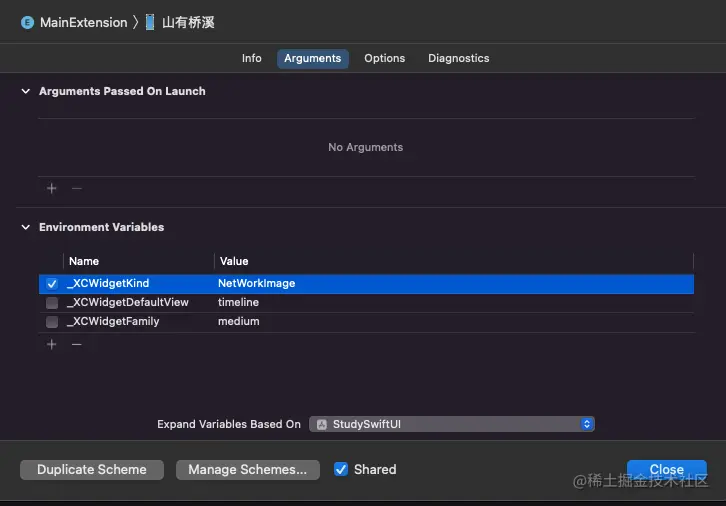The image size is (726, 506).
Task: Click the No Arguments placeholder text
Action: tap(365, 147)
